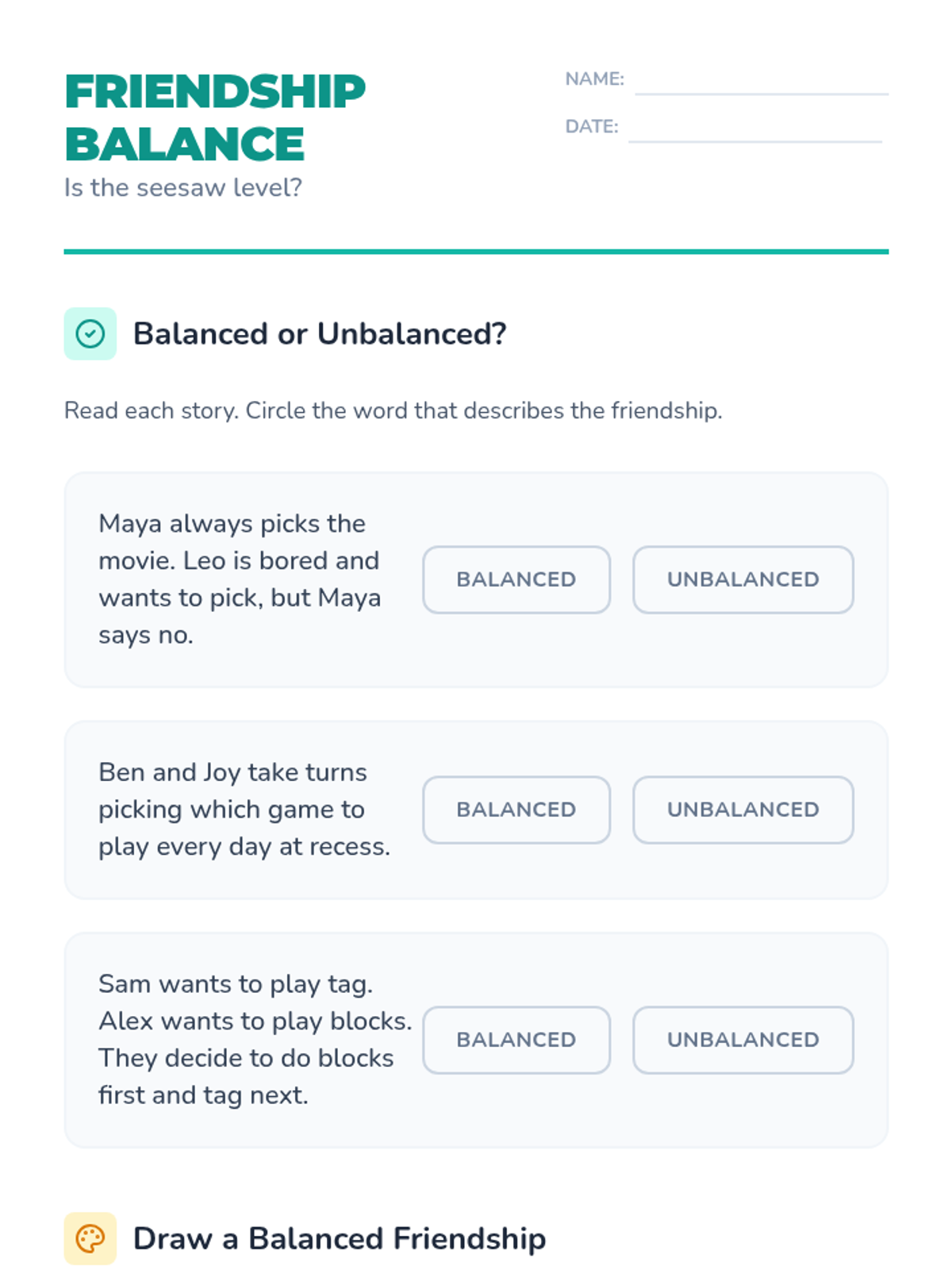Mark BALANCED for Sam and Alex story

(516, 1040)
